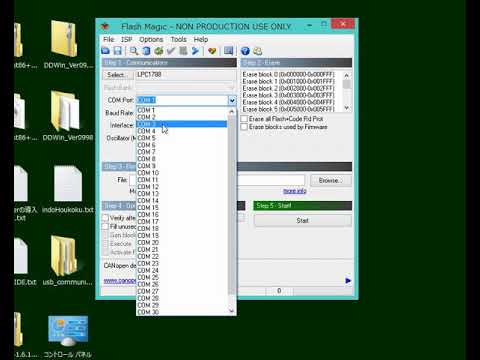Click the blue play arrow at bottom right
The image size is (480, 360).
pyautogui.click(x=348, y=281)
